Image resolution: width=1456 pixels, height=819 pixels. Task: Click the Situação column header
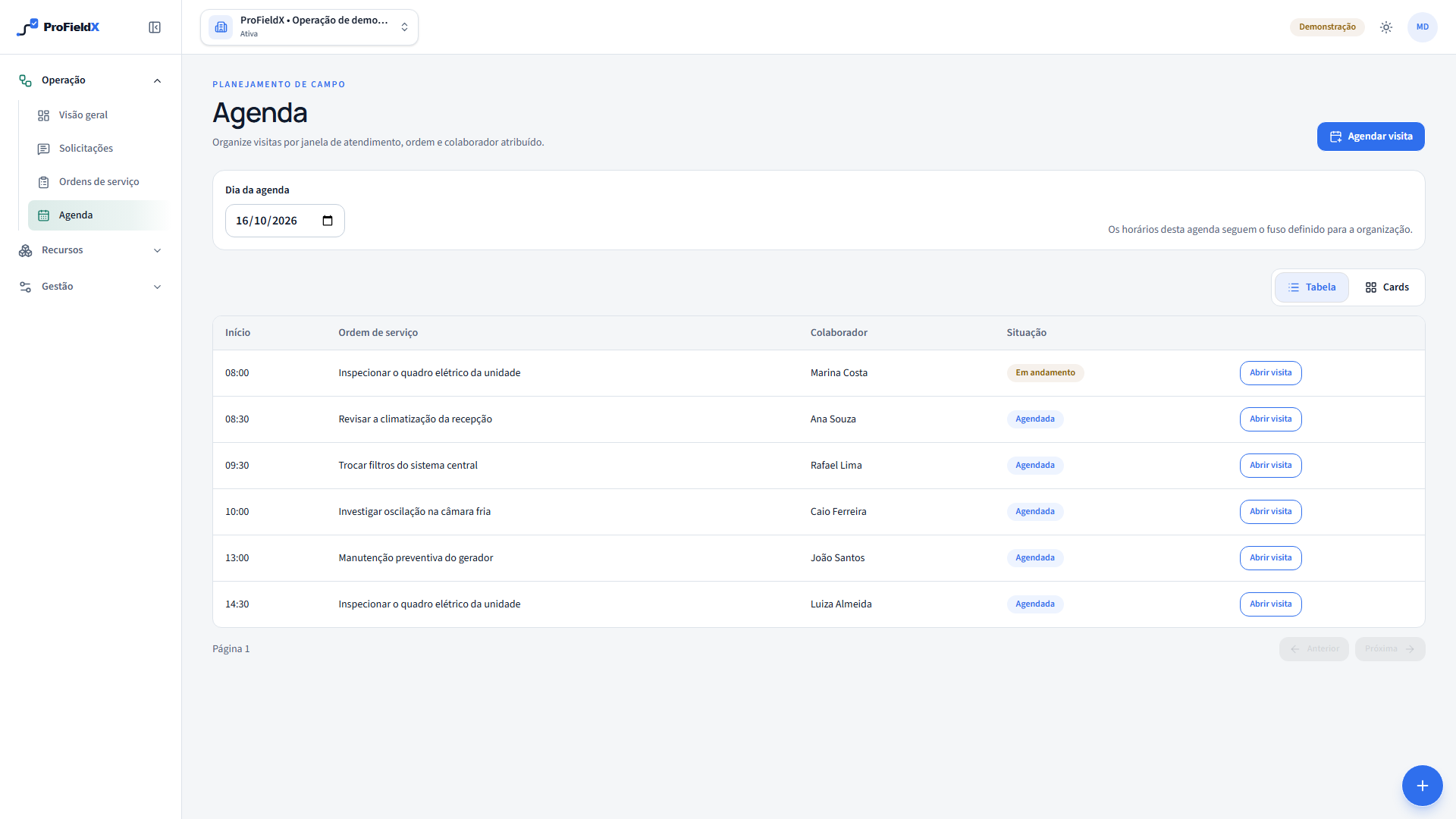[1026, 333]
